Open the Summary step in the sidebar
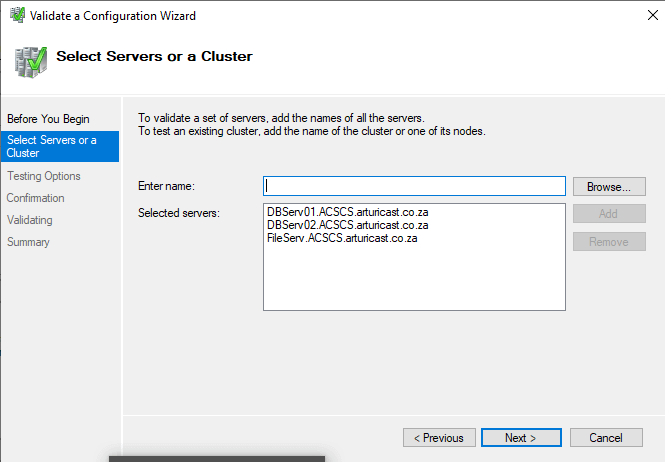665x462 pixels. tap(28, 242)
